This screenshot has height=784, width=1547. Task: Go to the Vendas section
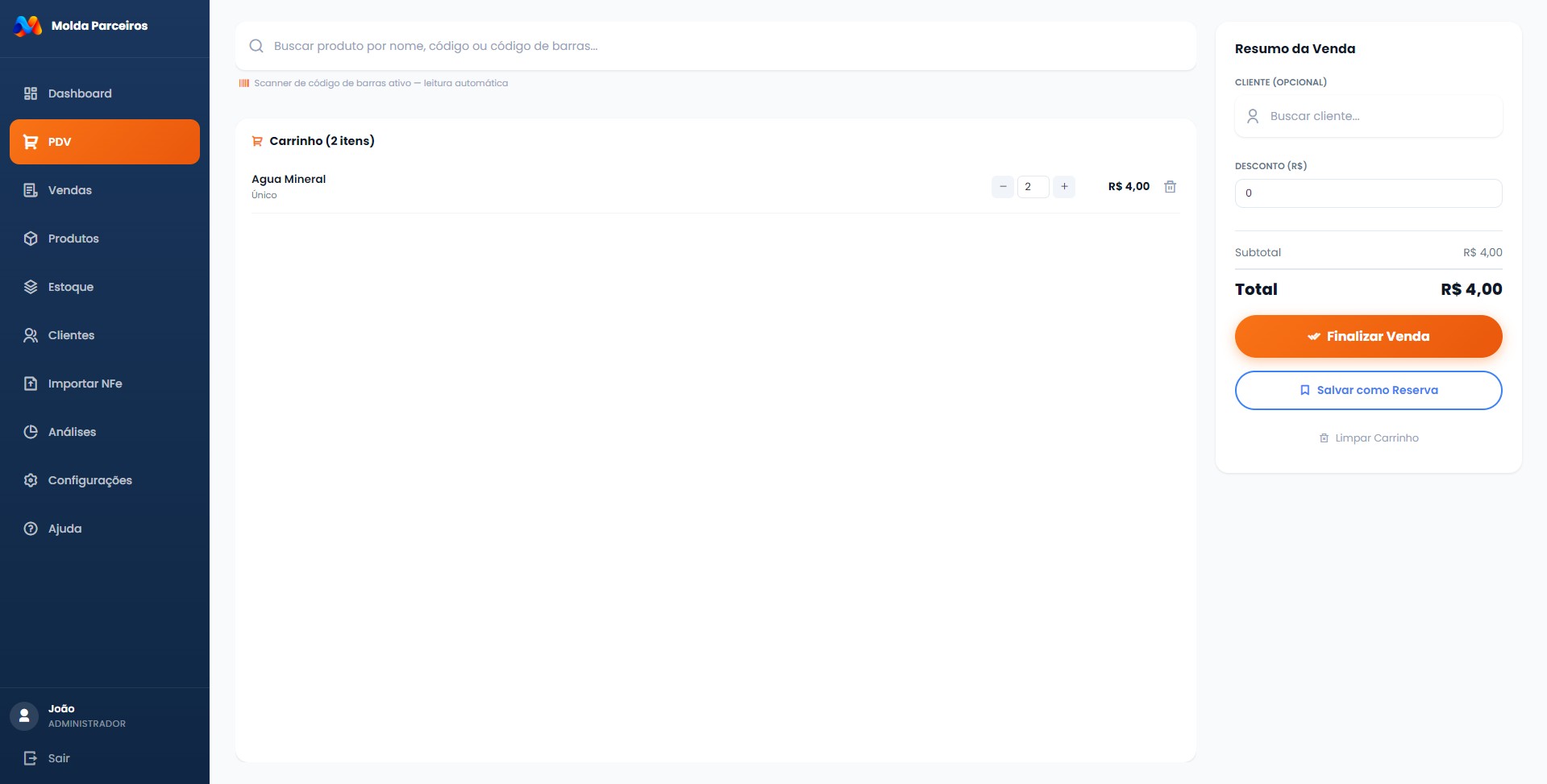[x=70, y=190]
